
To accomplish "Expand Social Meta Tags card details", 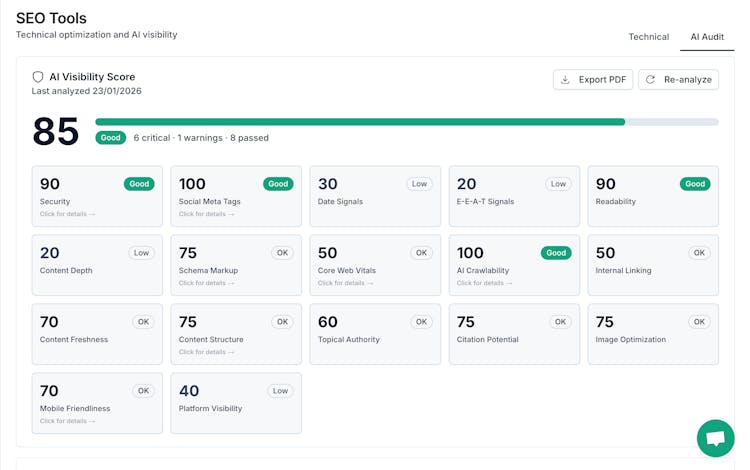I will [x=206, y=214].
